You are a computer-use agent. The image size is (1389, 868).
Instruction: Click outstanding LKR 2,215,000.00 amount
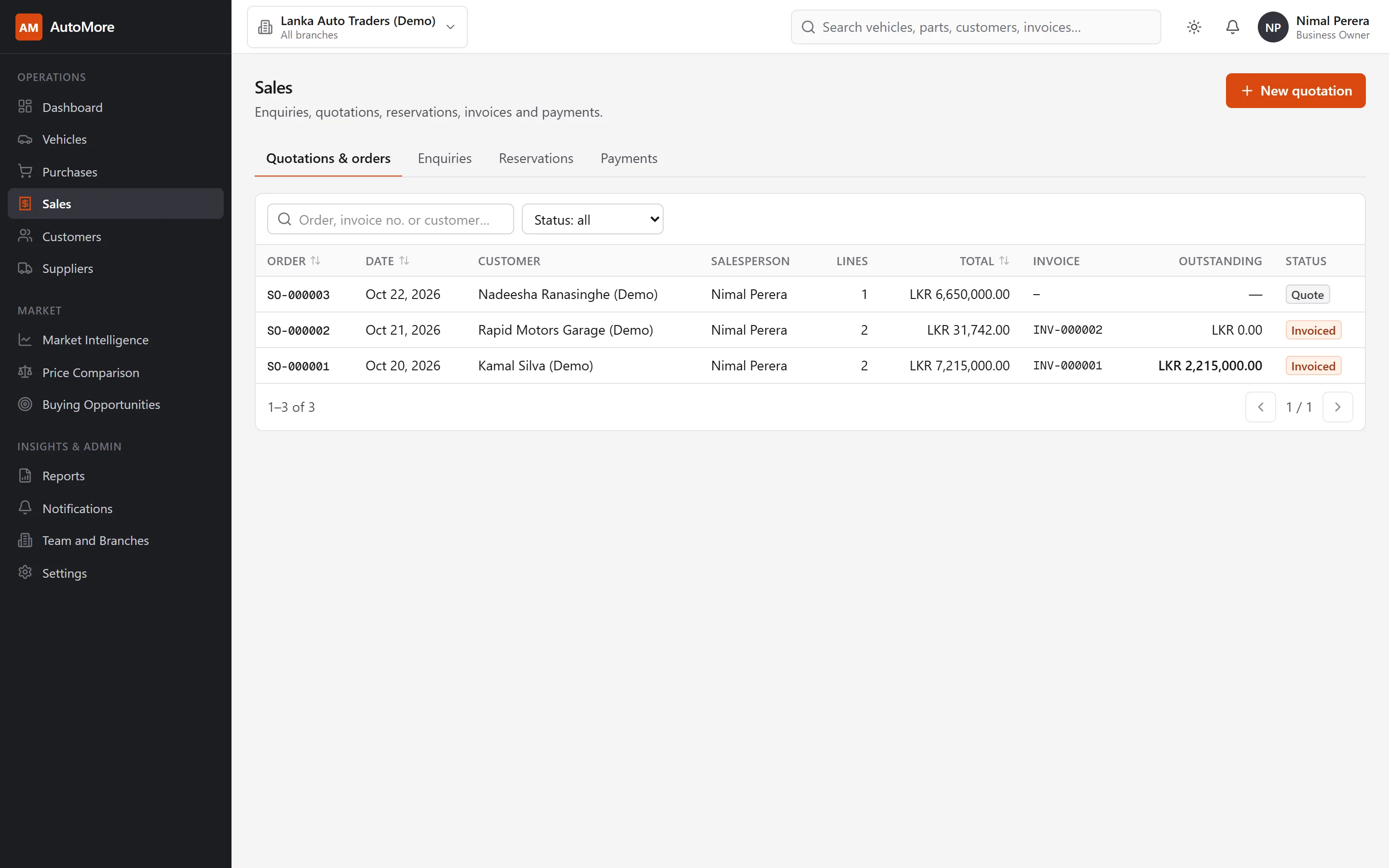1210,366
